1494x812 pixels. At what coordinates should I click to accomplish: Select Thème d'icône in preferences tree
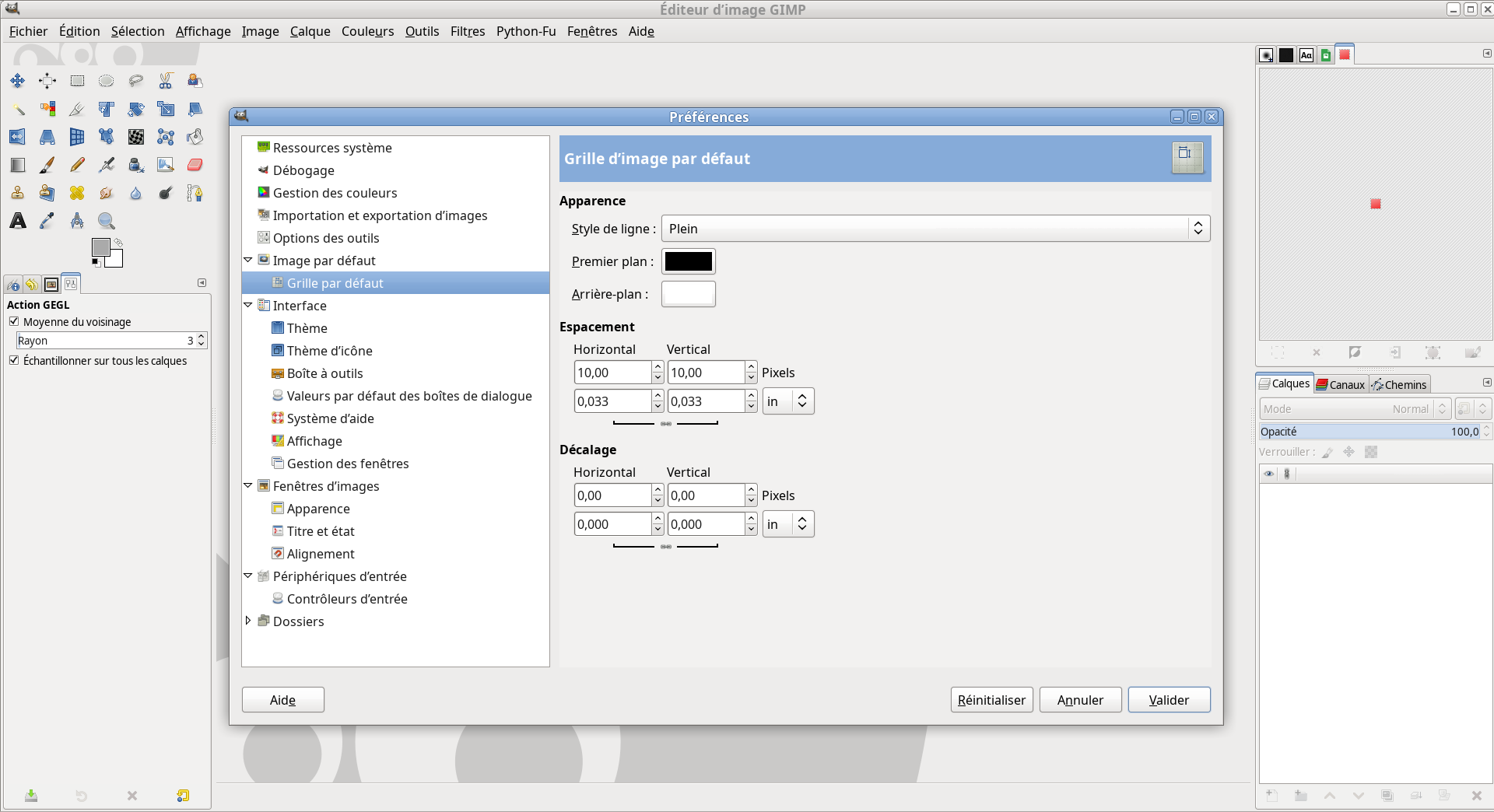(x=330, y=351)
